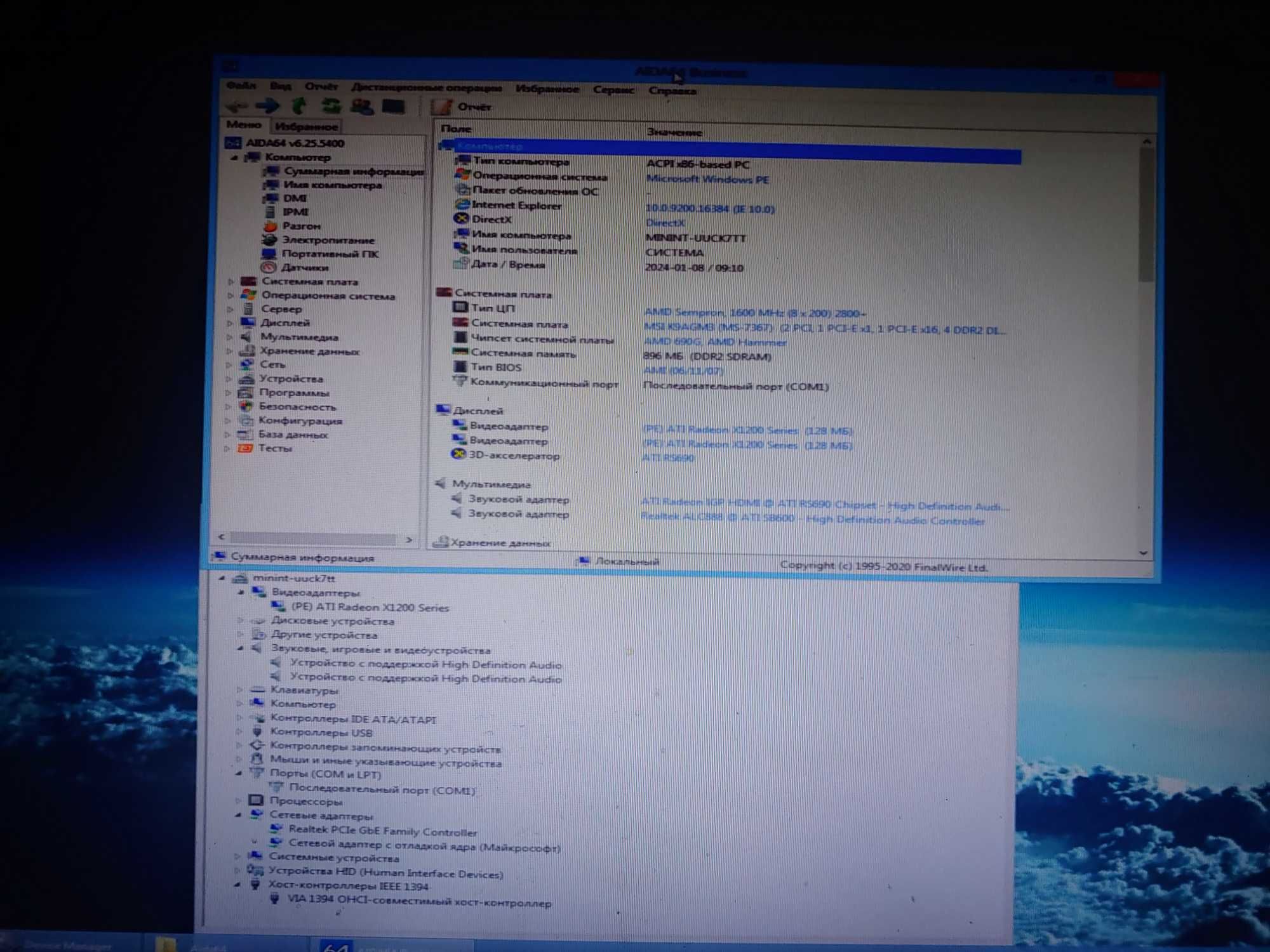Collapse Видеоадаптеры in Device Manager
The width and height of the screenshot is (1270, 952).
tap(241, 592)
